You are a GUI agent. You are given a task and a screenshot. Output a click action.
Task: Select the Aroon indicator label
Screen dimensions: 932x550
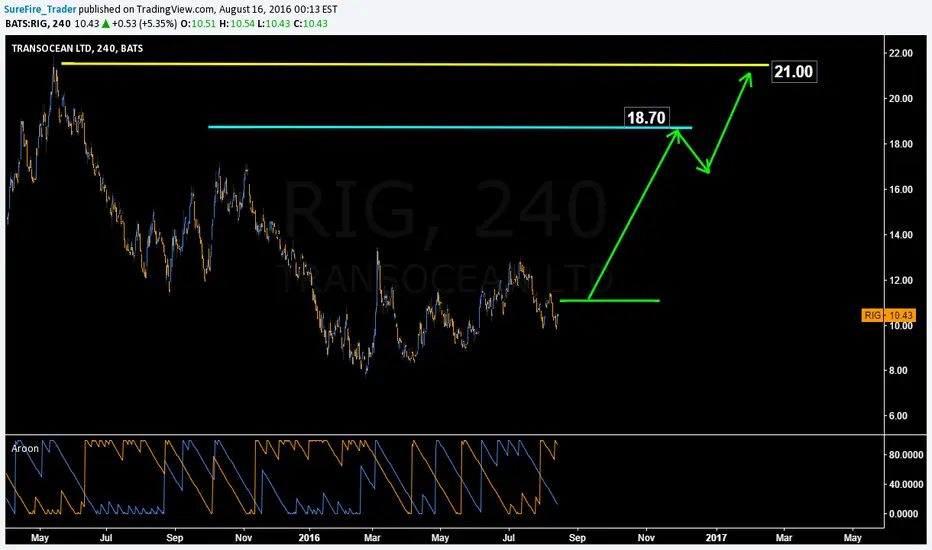[25, 448]
